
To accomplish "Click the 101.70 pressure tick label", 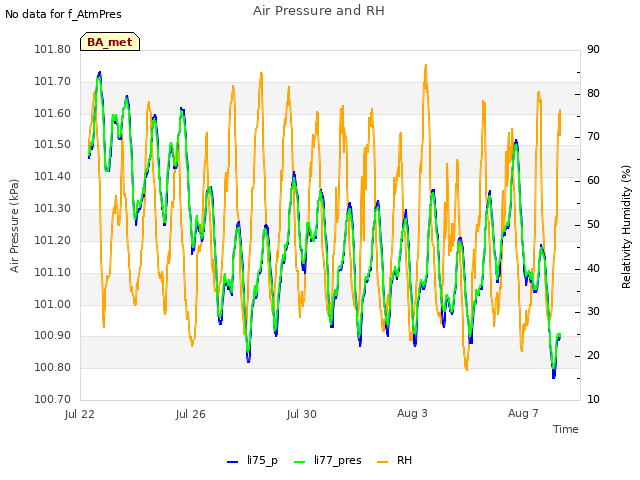I will coord(53,82).
